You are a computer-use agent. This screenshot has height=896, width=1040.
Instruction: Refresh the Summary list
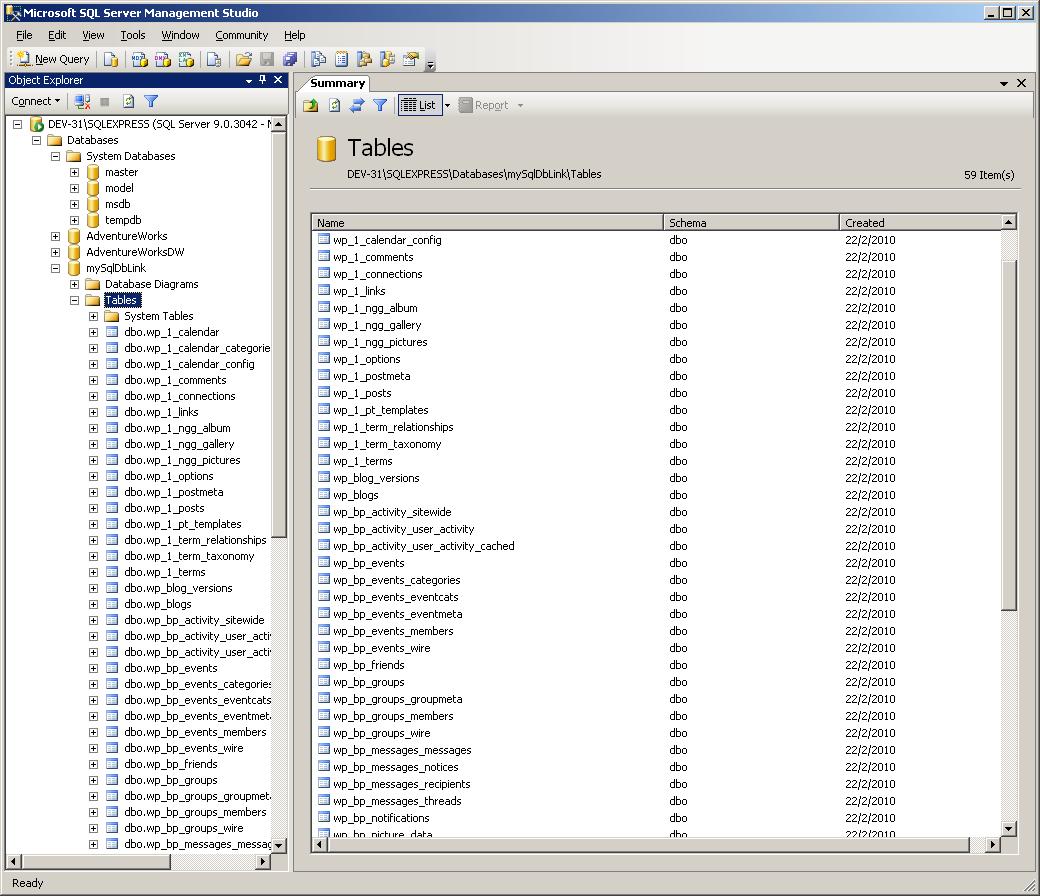pyautogui.click(x=334, y=105)
